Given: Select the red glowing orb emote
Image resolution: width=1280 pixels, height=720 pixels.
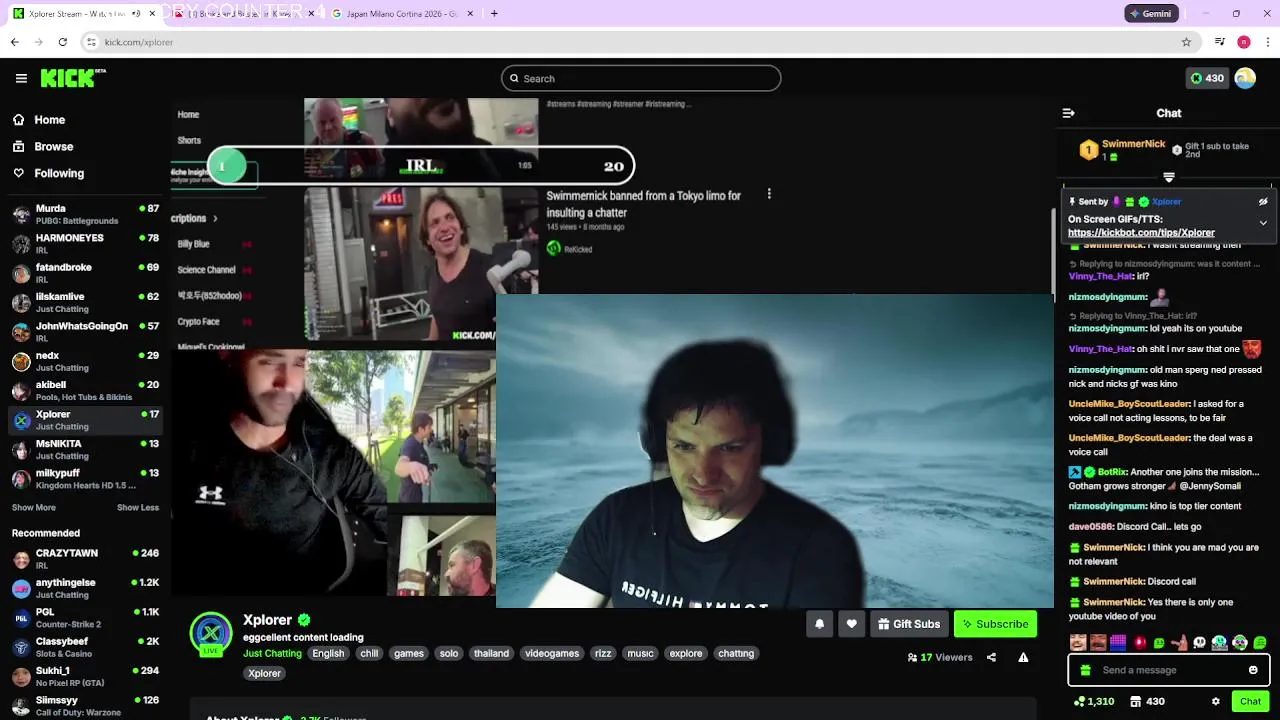Looking at the screenshot, I should point(1139,643).
